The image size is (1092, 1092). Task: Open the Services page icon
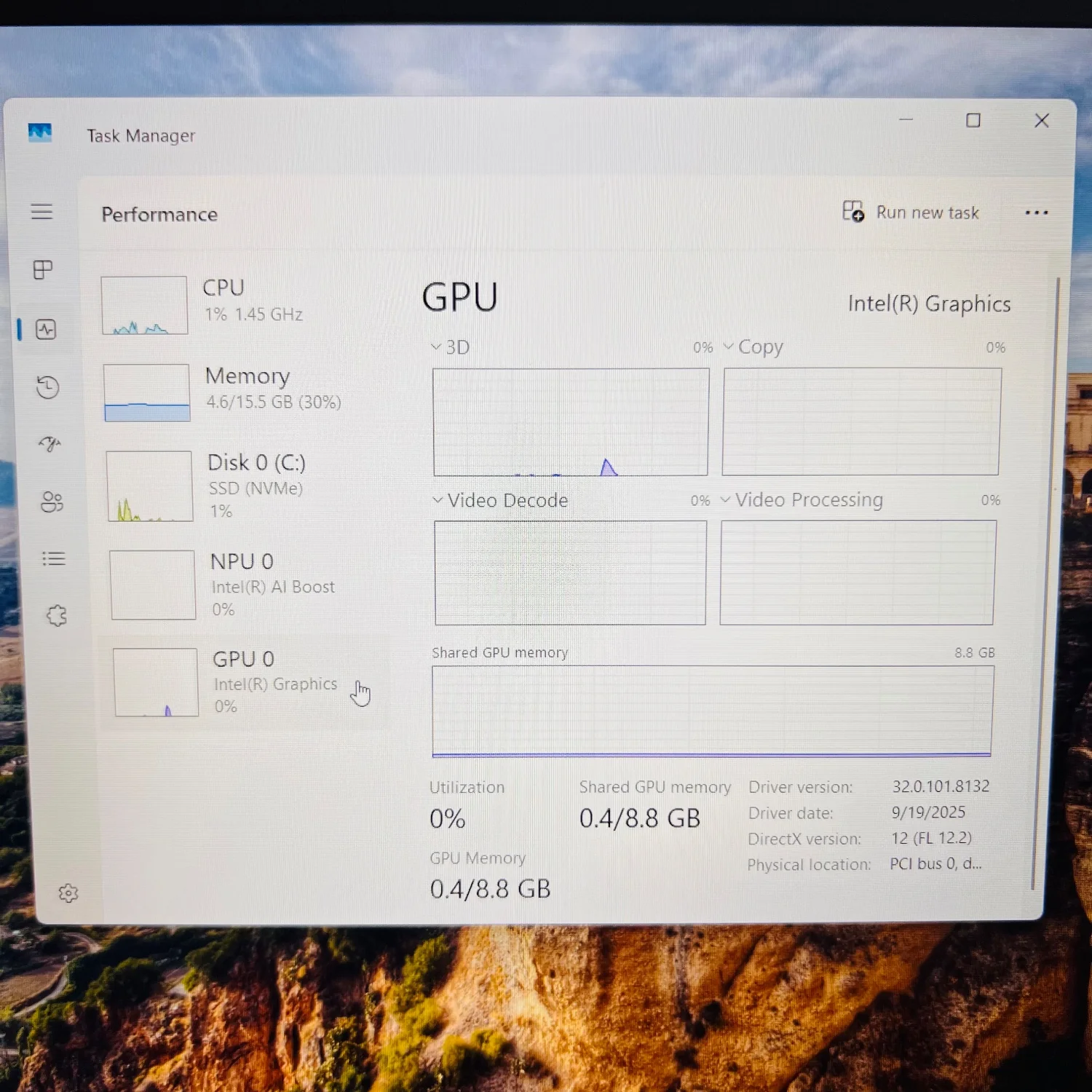click(57, 616)
